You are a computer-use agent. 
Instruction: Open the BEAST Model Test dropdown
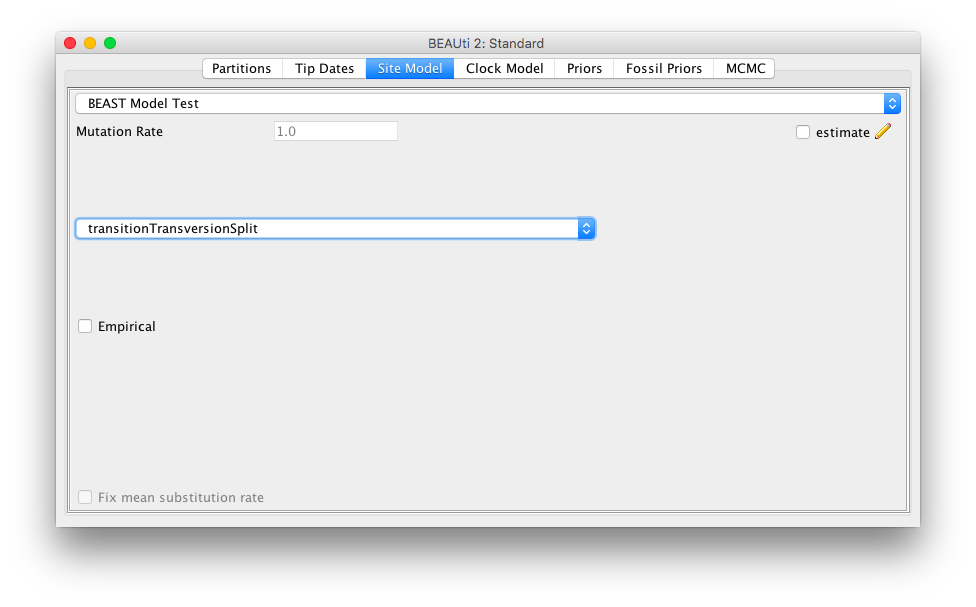(x=488, y=103)
